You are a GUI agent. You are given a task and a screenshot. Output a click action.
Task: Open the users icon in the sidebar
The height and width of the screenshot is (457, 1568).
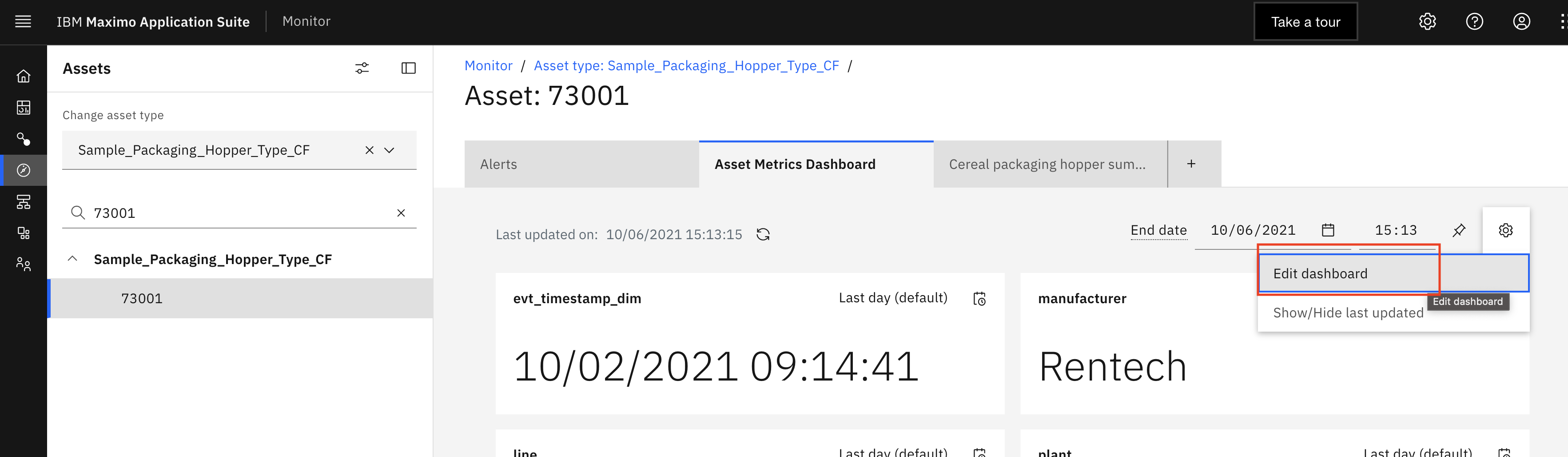[23, 264]
